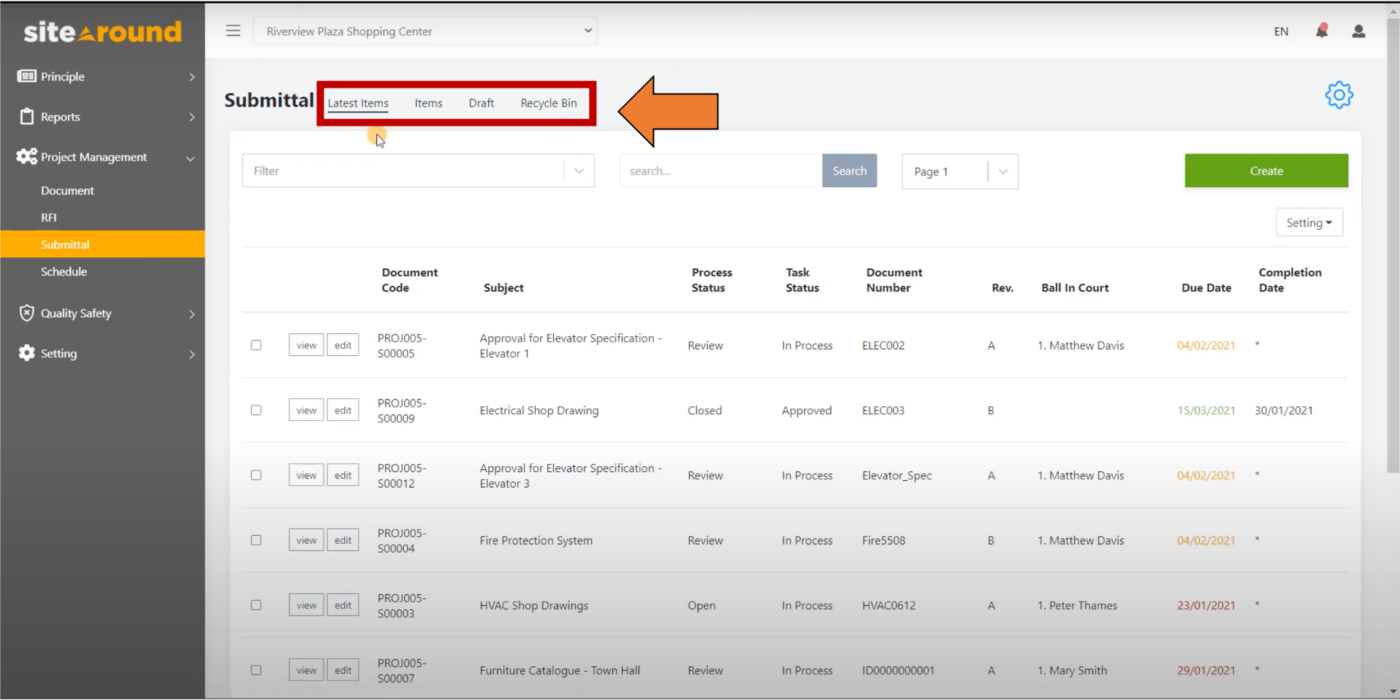The width and height of the screenshot is (1400, 700).
Task: Click the Due Date column header
Action: (1206, 288)
